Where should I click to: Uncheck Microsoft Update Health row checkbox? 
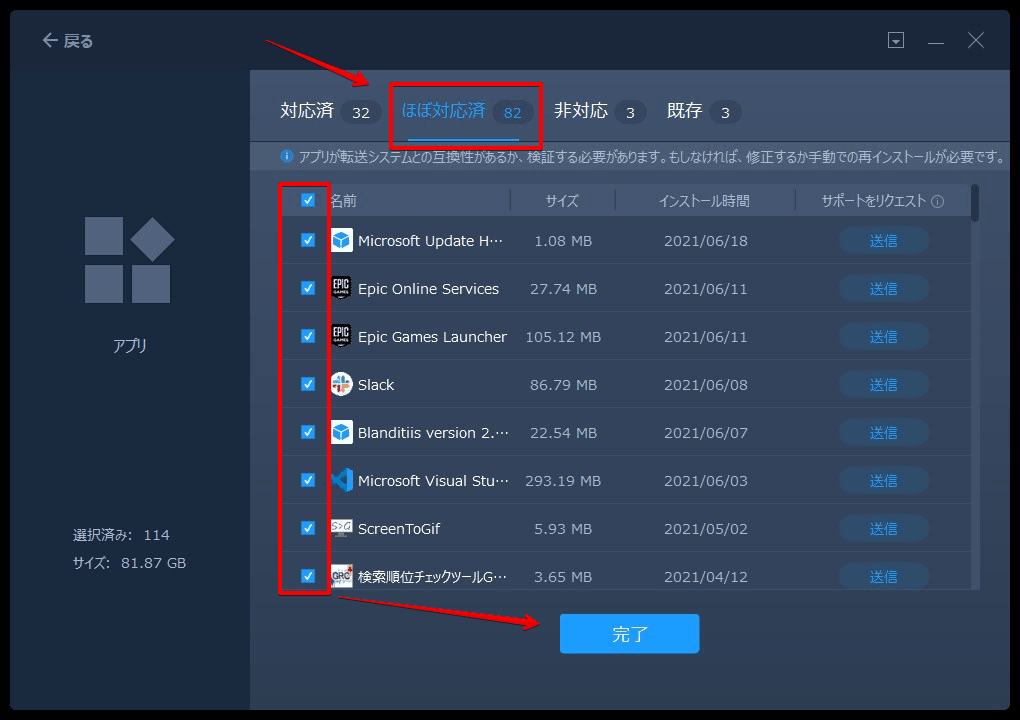pyautogui.click(x=308, y=241)
